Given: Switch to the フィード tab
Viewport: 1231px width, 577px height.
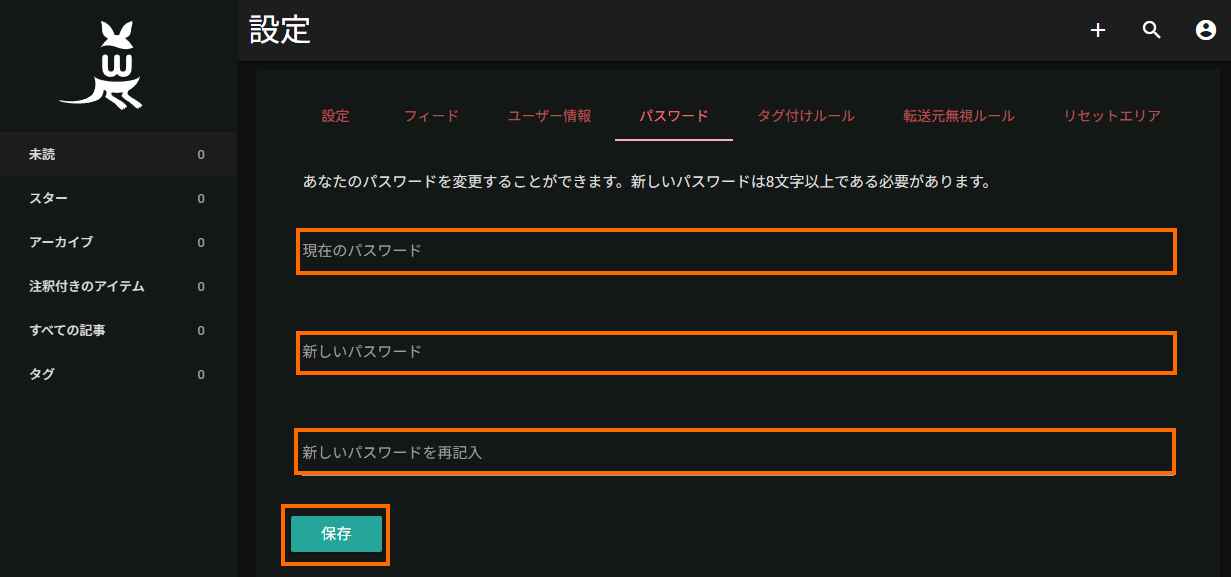Looking at the screenshot, I should 431,116.
